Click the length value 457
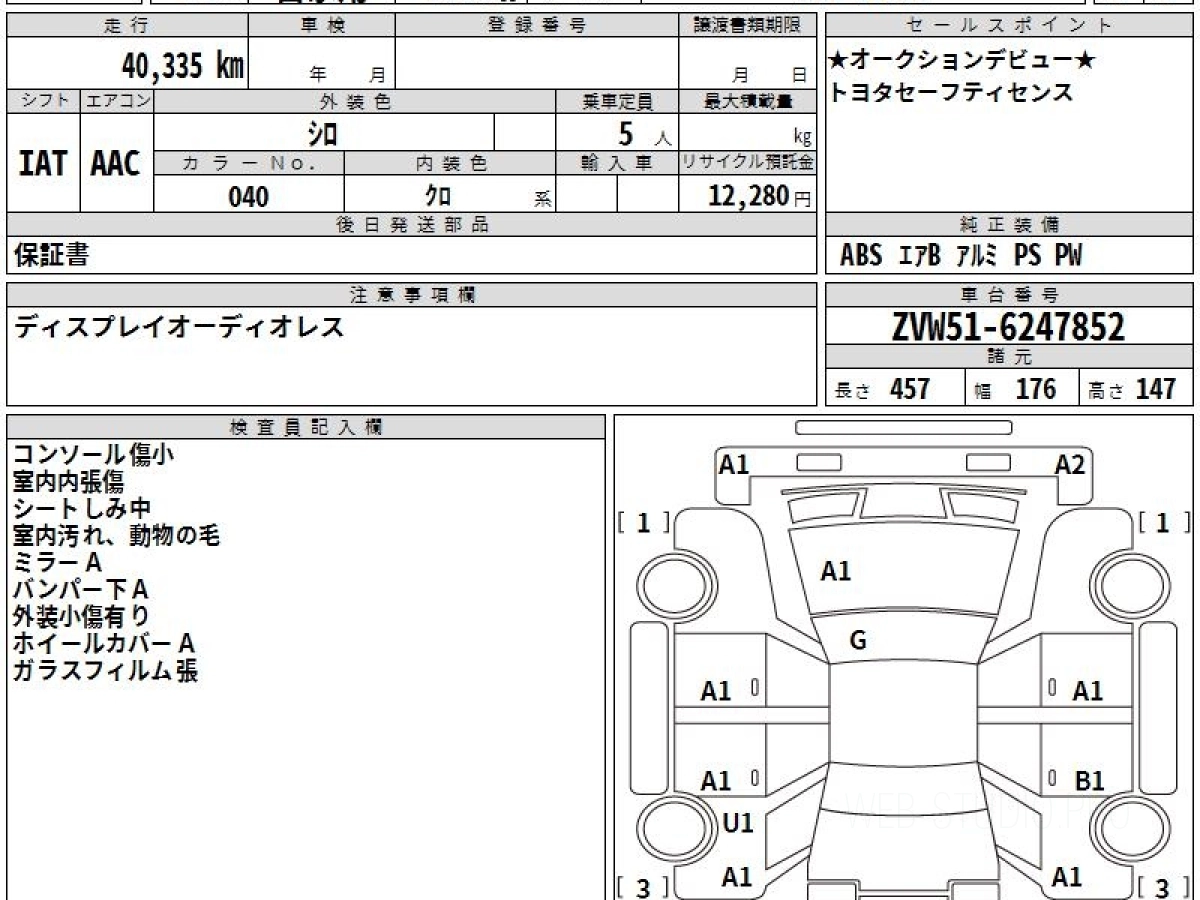The height and width of the screenshot is (900, 1200). point(910,388)
